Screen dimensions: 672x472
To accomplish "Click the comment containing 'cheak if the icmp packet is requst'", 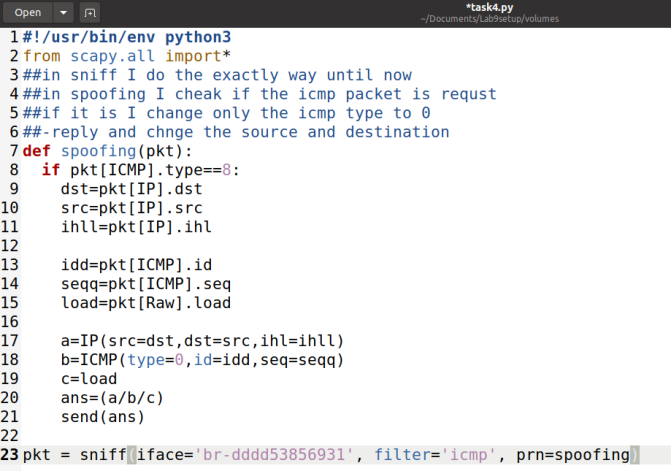I will point(260,94).
